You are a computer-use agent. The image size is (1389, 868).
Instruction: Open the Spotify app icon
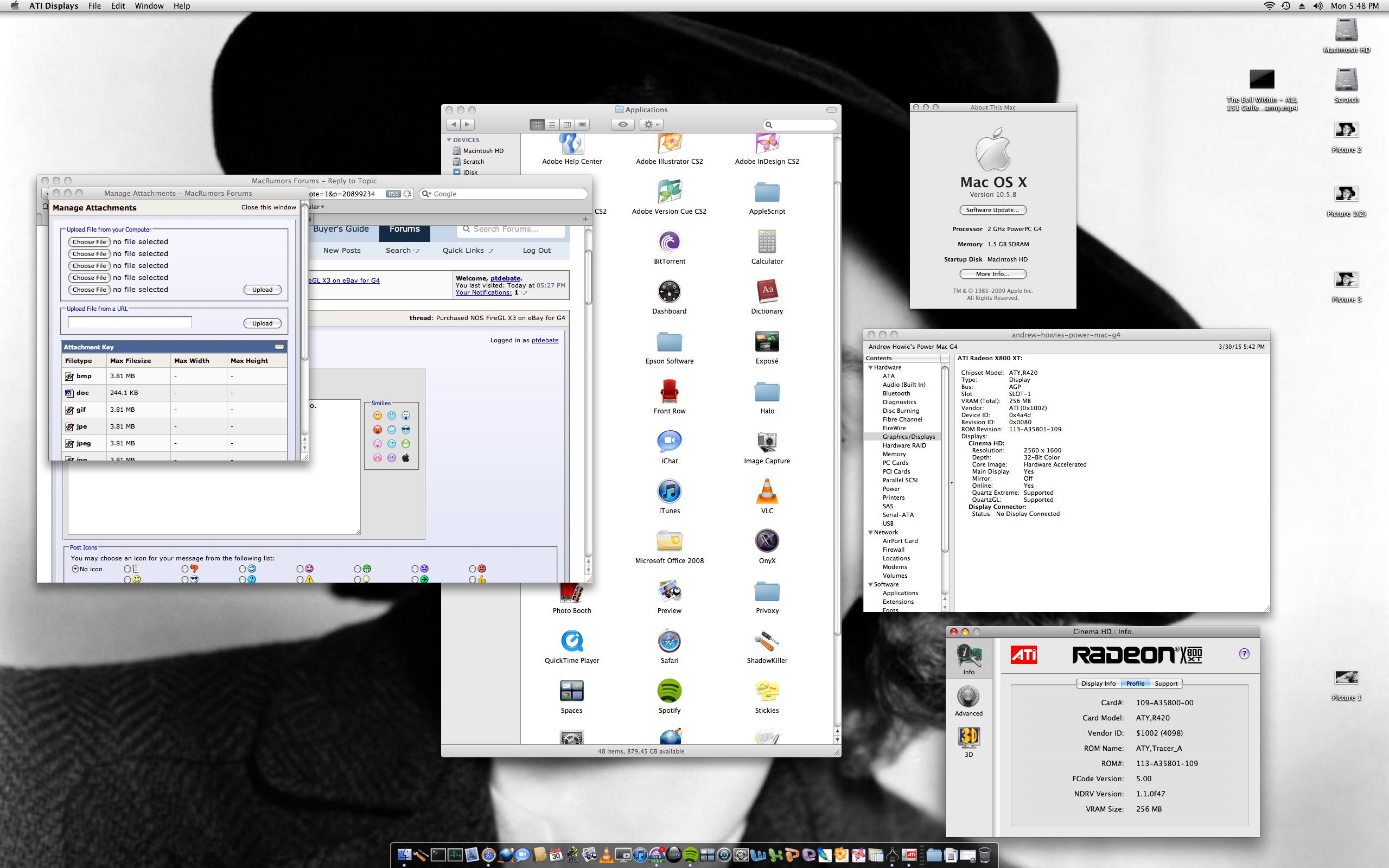point(669,692)
